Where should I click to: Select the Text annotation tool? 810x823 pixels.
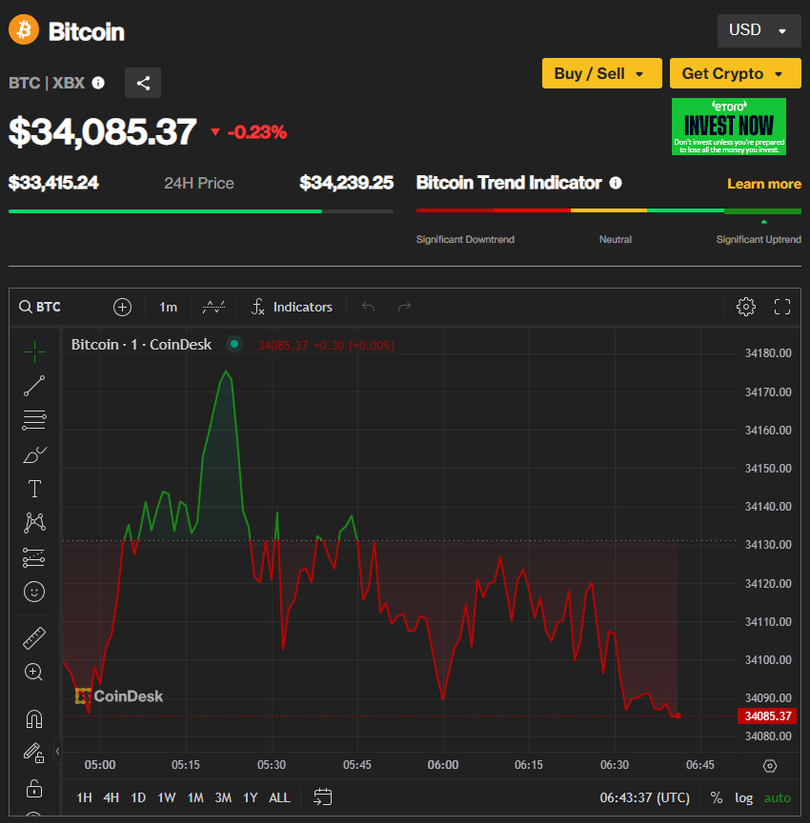tap(34, 489)
